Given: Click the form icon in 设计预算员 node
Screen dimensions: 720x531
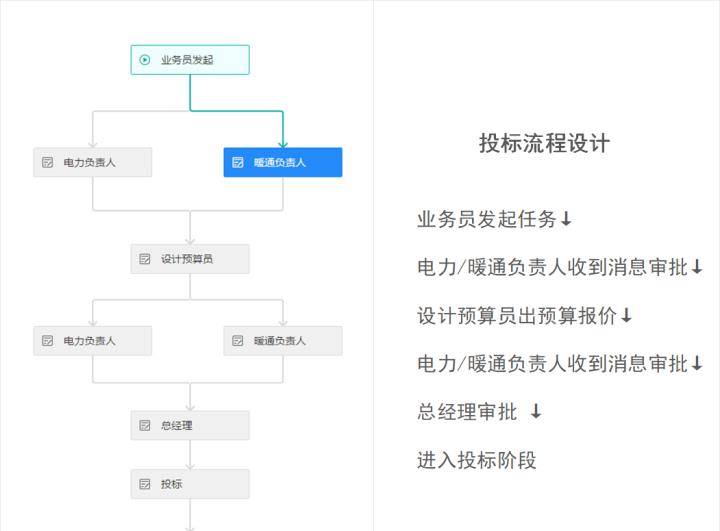Looking at the screenshot, I should pyautogui.click(x=145, y=259).
